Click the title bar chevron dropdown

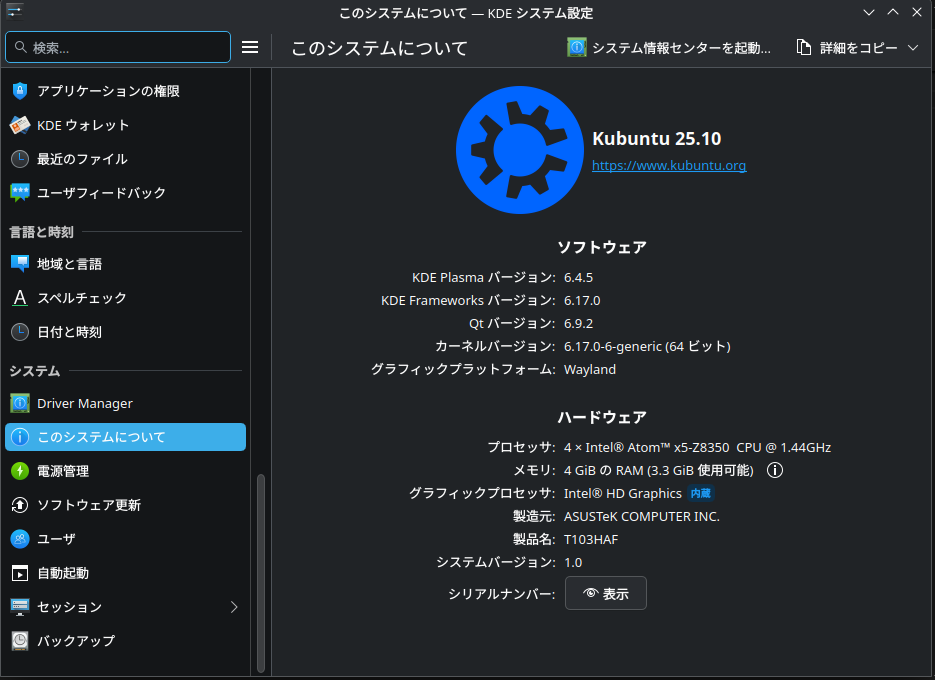click(868, 12)
